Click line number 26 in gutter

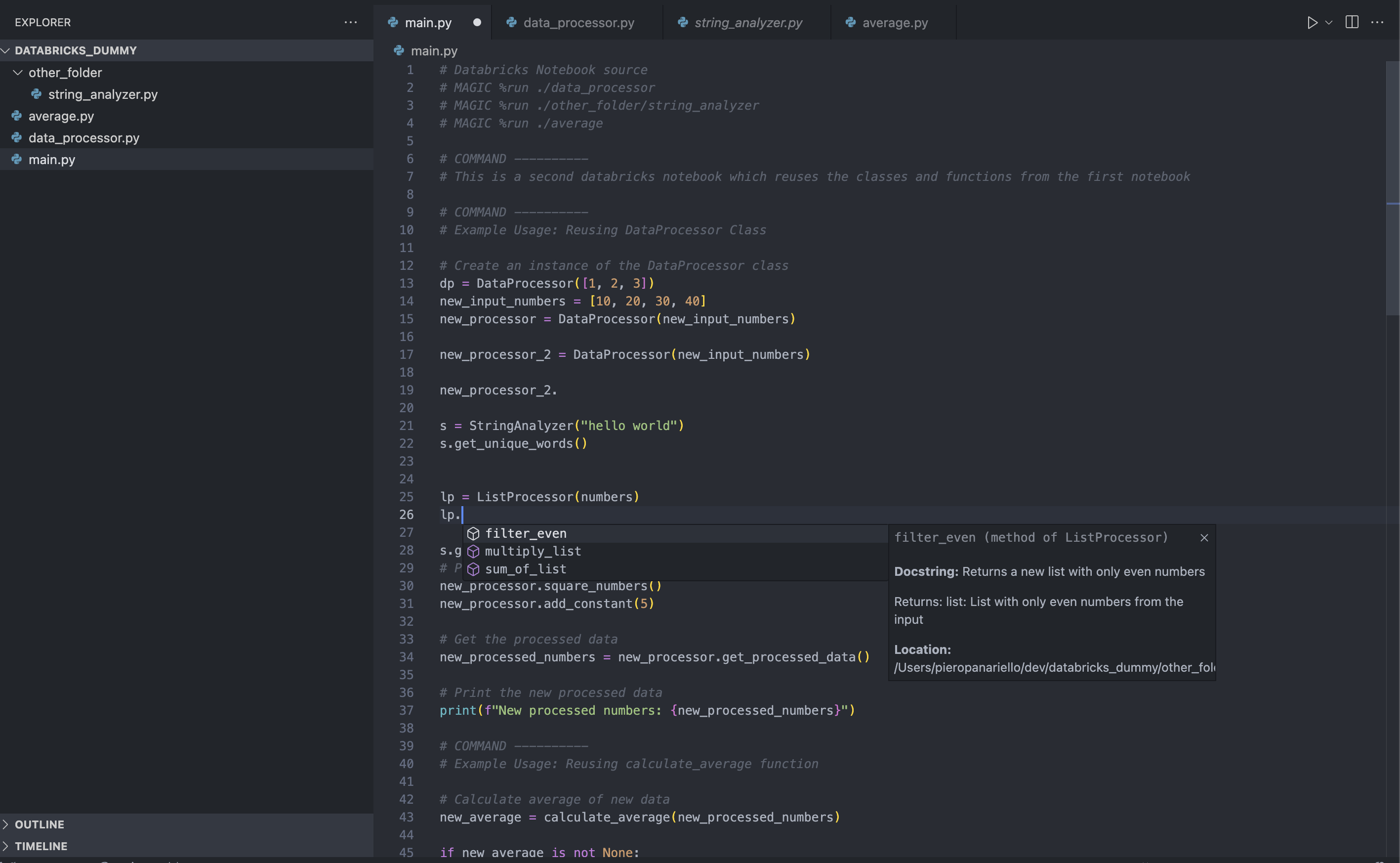pos(406,514)
